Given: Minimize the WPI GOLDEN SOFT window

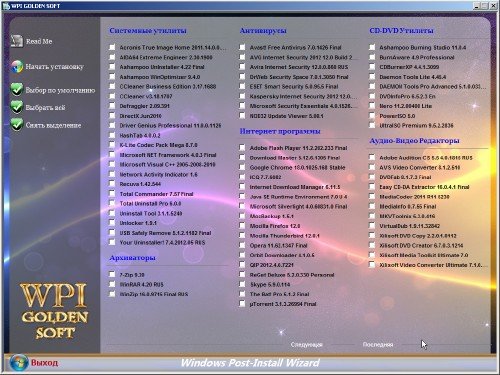Looking at the screenshot, I should (477, 6).
